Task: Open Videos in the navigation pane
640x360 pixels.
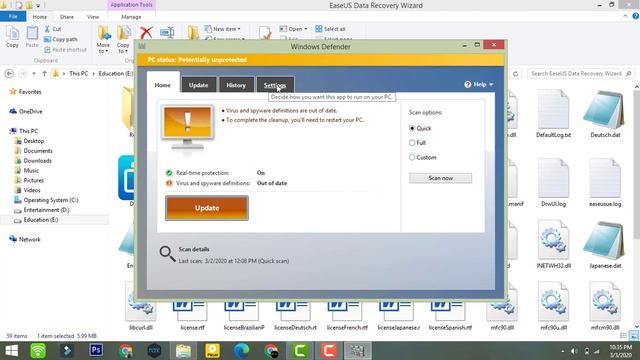Action: click(x=27, y=190)
